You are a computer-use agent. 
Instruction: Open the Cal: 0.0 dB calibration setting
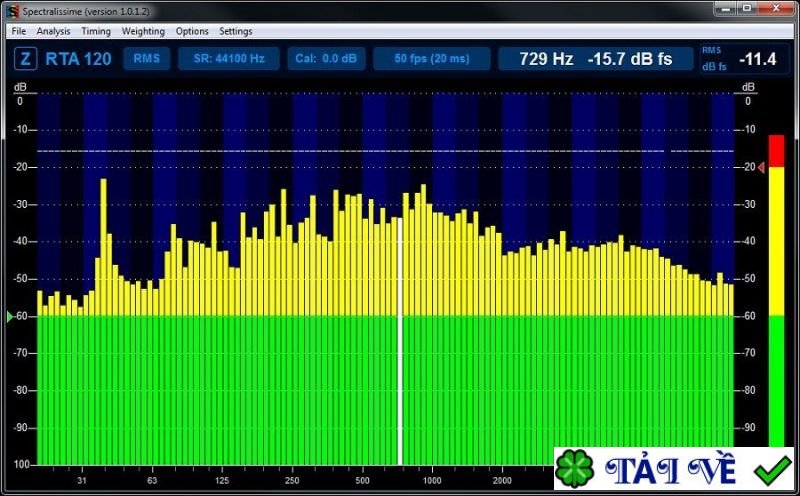tap(326, 58)
